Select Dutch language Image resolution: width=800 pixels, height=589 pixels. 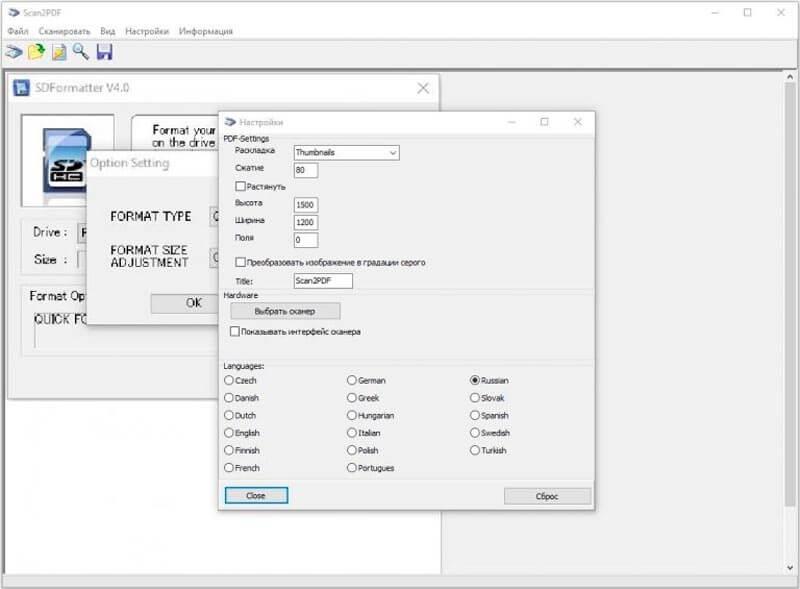tap(229, 415)
